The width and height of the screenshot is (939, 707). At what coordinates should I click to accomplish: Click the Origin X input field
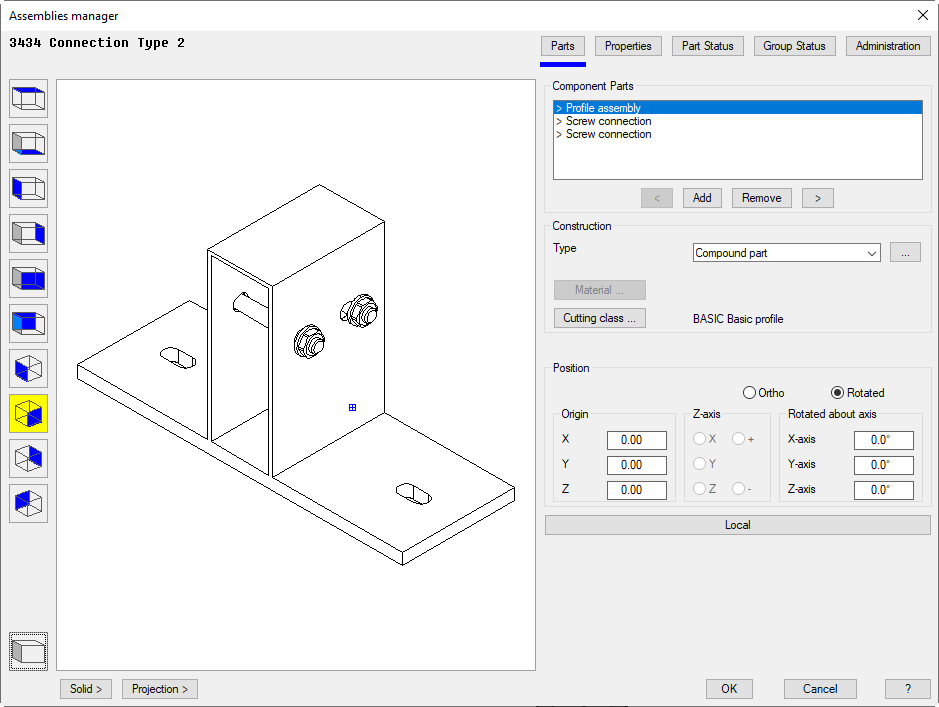click(x=636, y=440)
